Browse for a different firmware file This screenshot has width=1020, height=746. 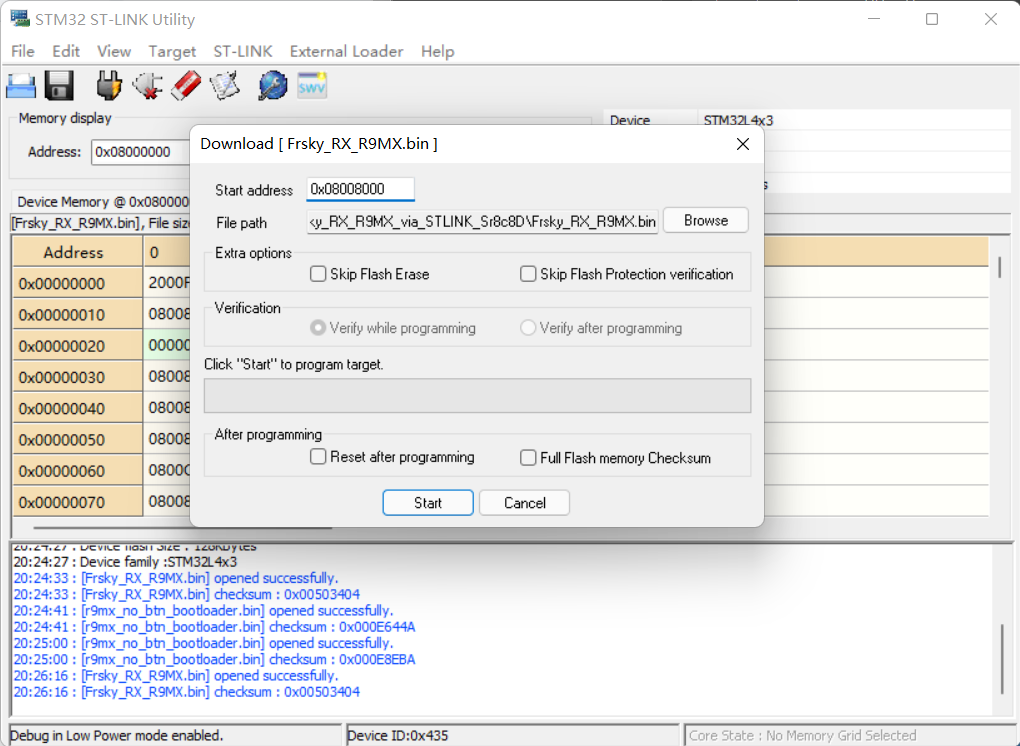click(705, 220)
